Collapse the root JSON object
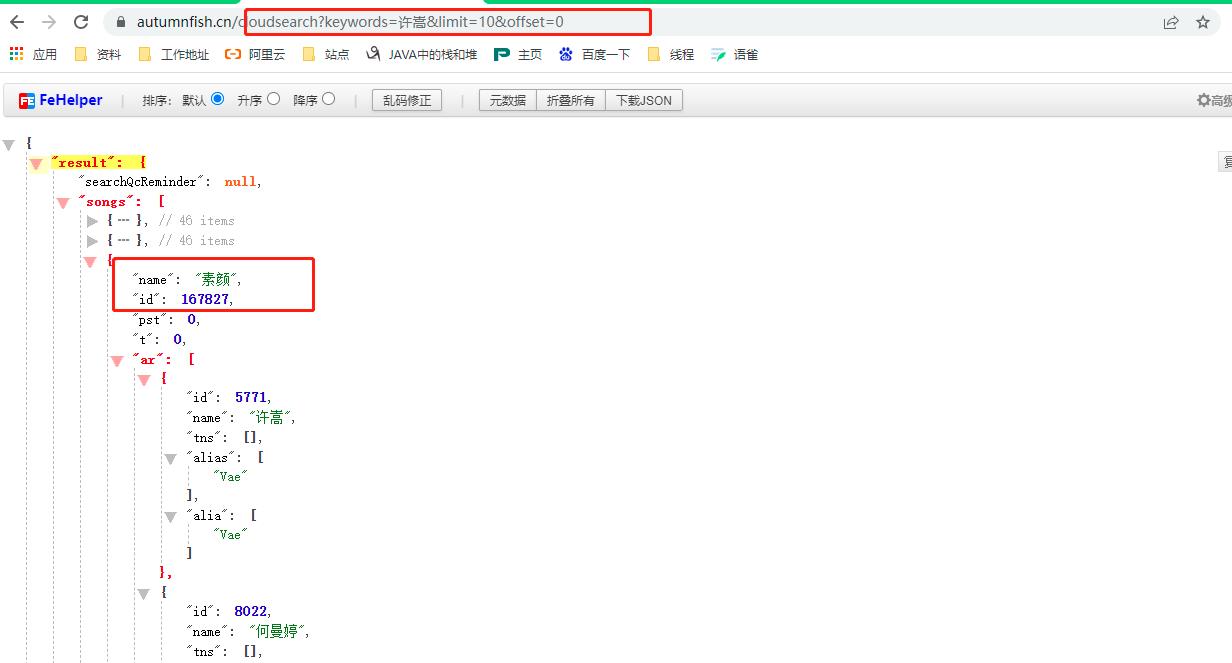1232x663 pixels. pos(9,144)
